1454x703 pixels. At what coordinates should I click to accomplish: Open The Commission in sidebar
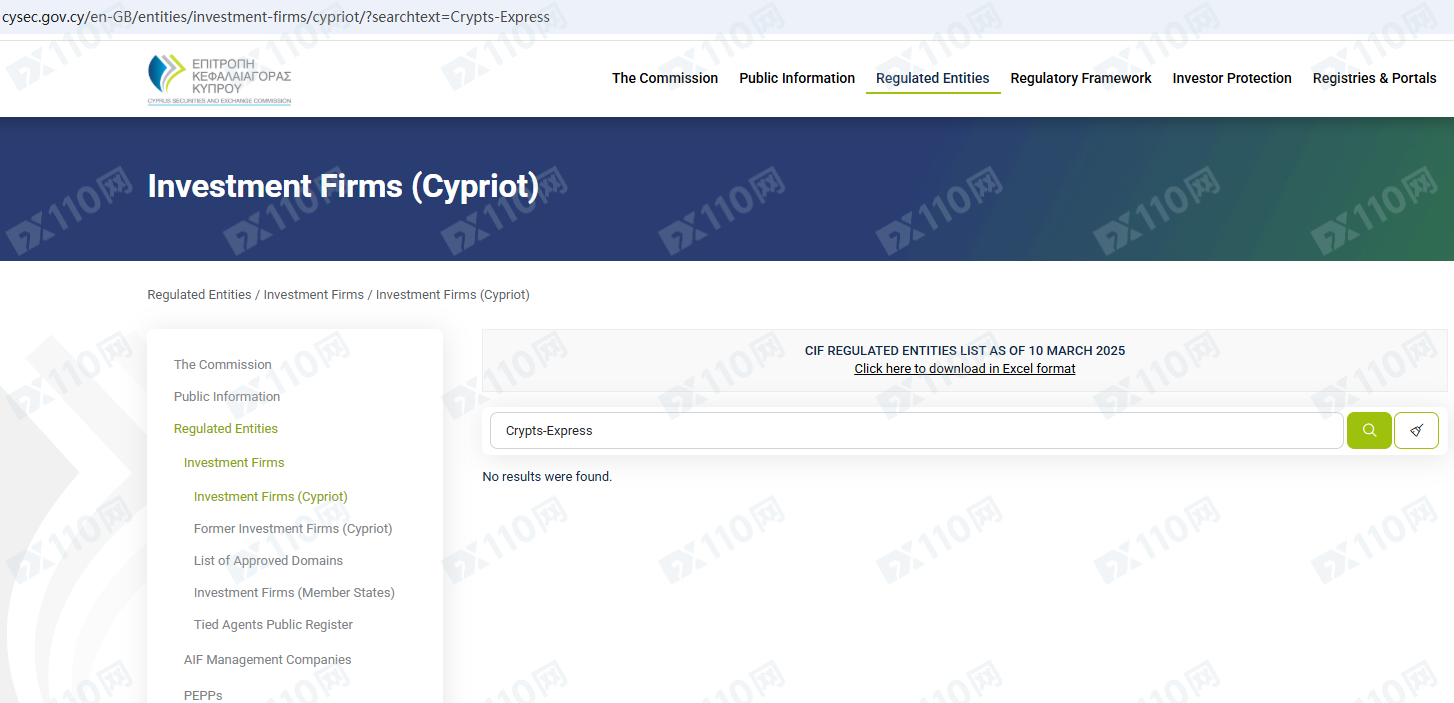click(222, 365)
